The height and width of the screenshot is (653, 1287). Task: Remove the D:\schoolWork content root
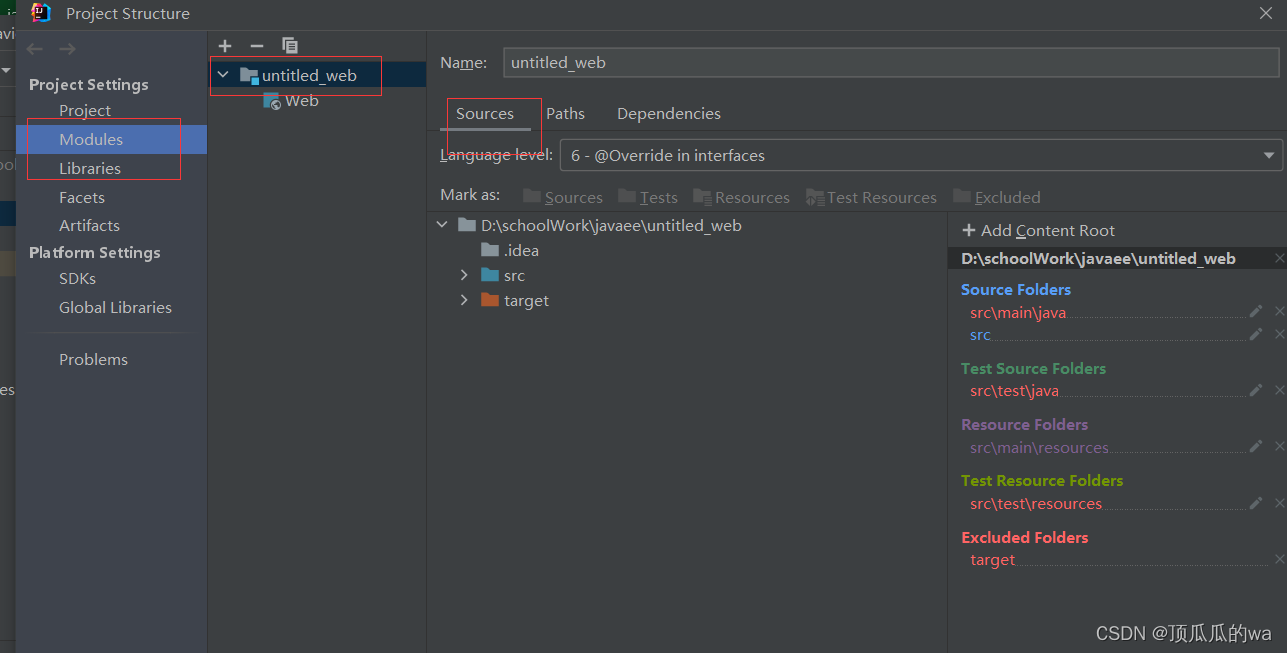point(1278,258)
